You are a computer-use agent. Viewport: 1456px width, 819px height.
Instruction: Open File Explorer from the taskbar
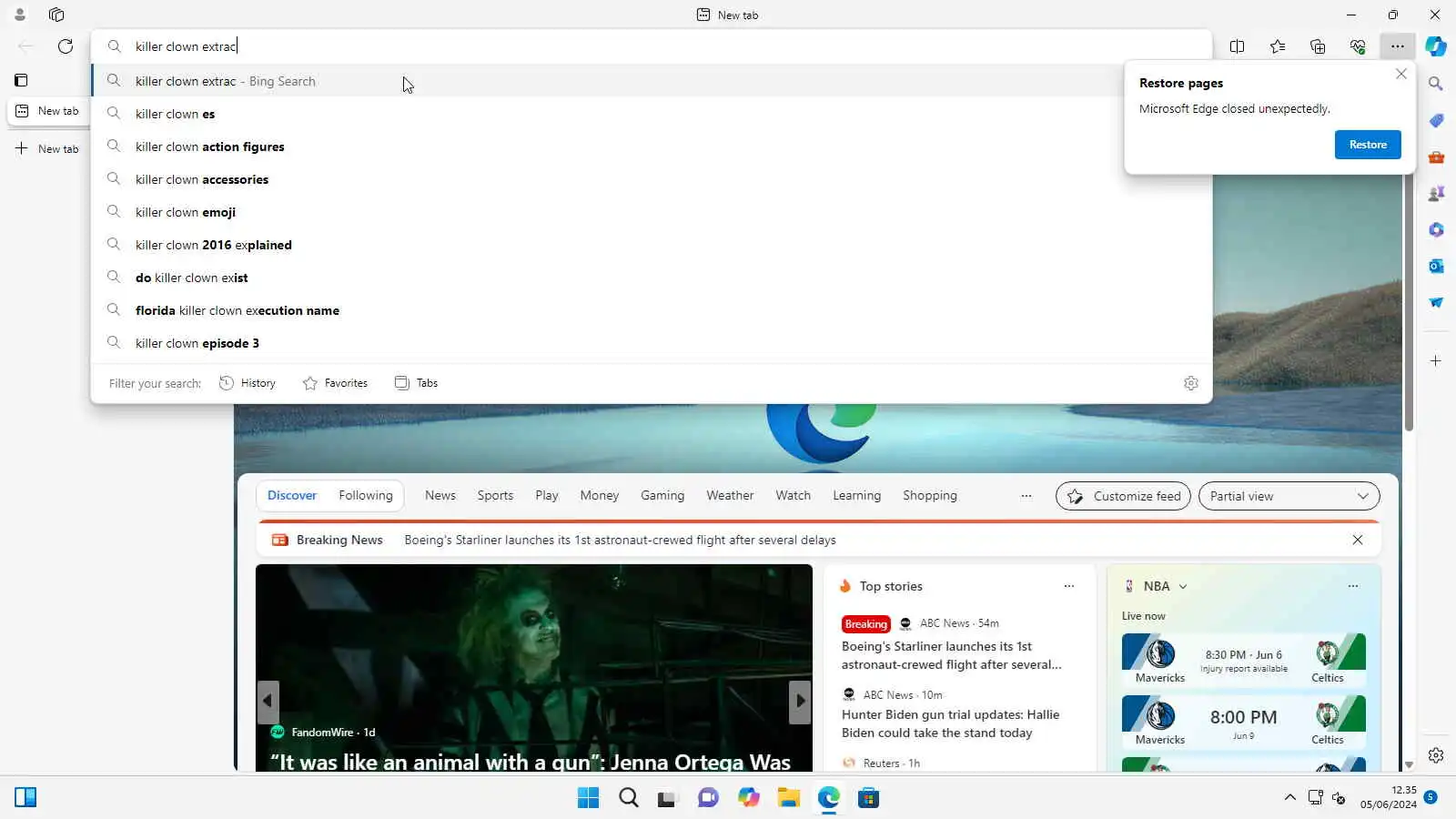tap(788, 798)
